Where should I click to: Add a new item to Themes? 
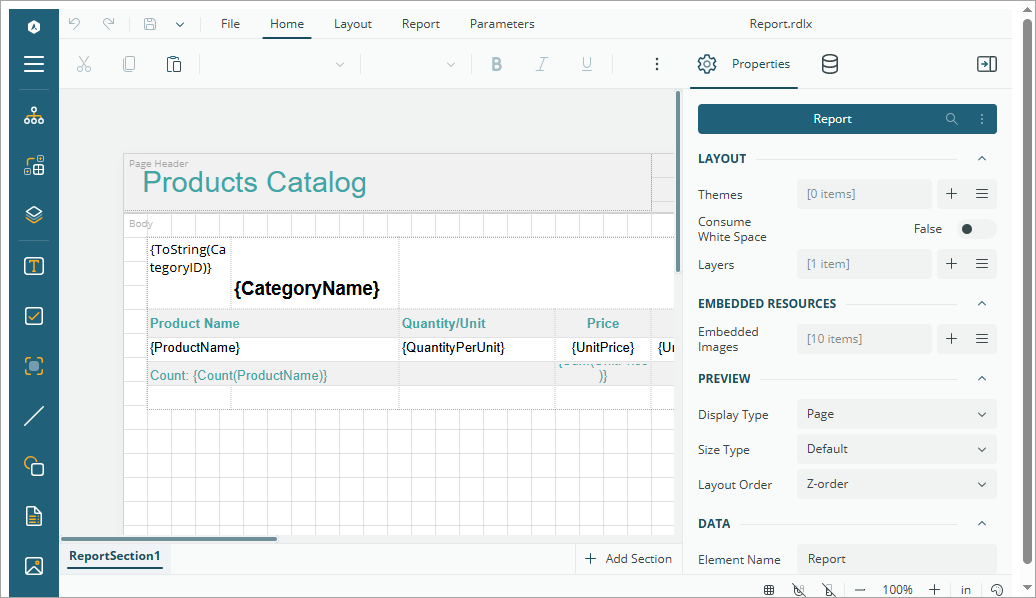pos(951,194)
